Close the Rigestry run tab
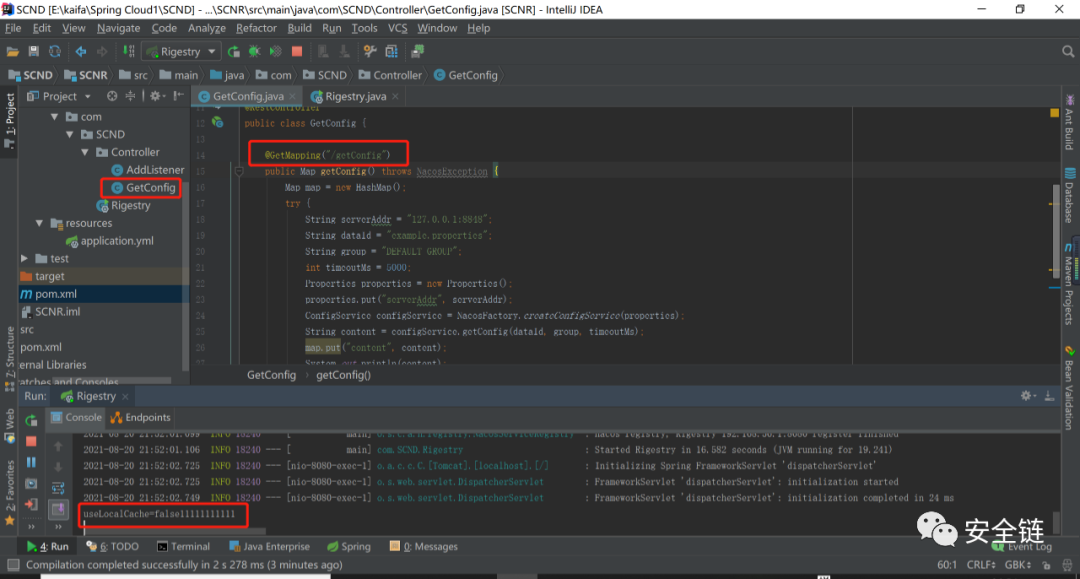The width and height of the screenshot is (1080, 579). pos(125,397)
